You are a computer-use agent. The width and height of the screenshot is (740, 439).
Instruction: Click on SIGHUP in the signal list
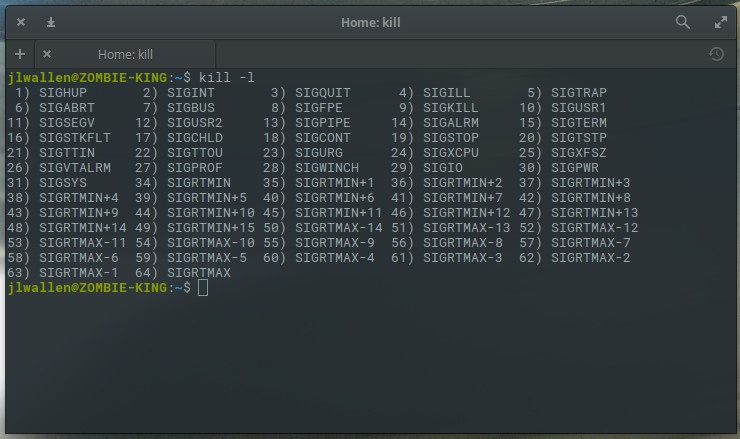click(63, 93)
